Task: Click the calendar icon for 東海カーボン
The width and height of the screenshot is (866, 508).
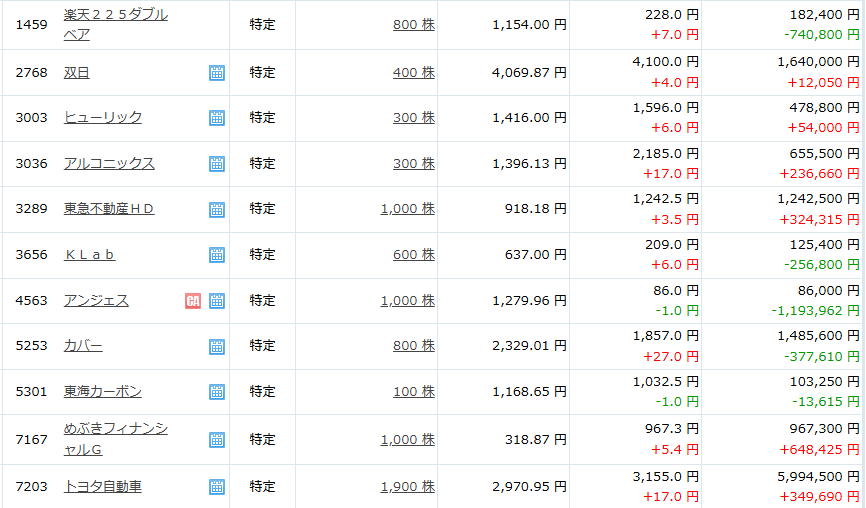Action: [x=217, y=392]
